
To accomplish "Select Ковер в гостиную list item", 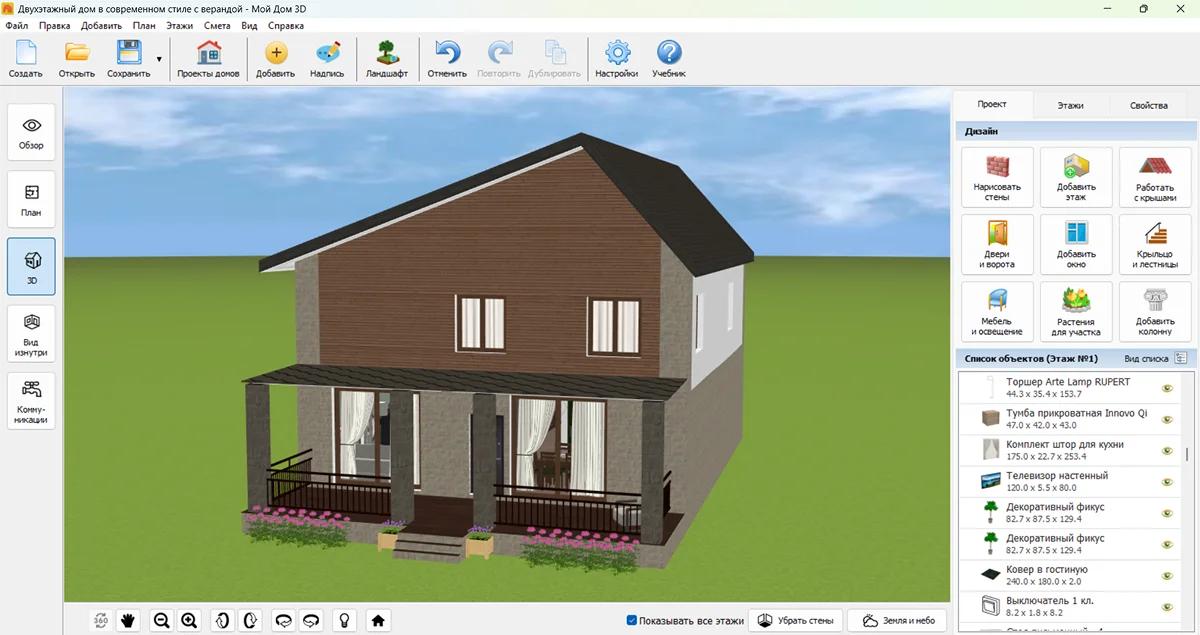I will (1060, 575).
